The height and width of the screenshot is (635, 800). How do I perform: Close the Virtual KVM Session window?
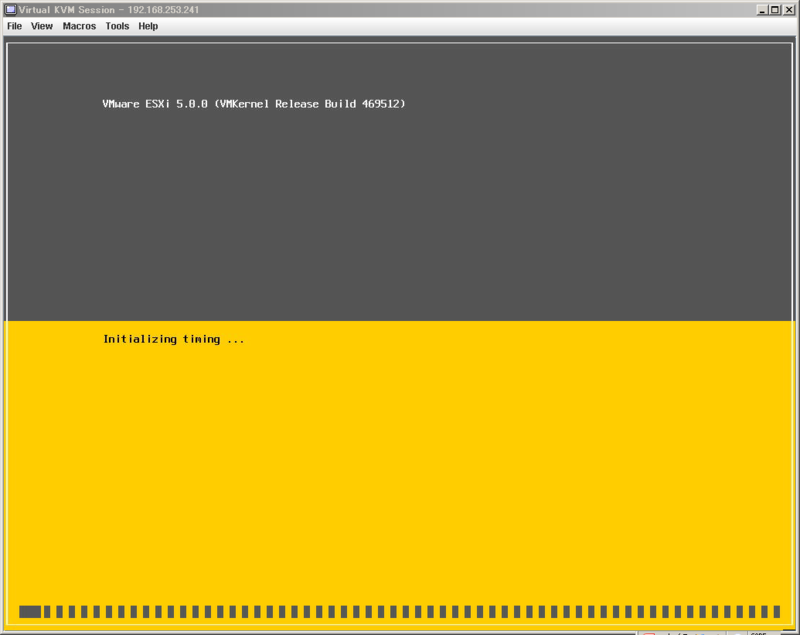coord(788,10)
